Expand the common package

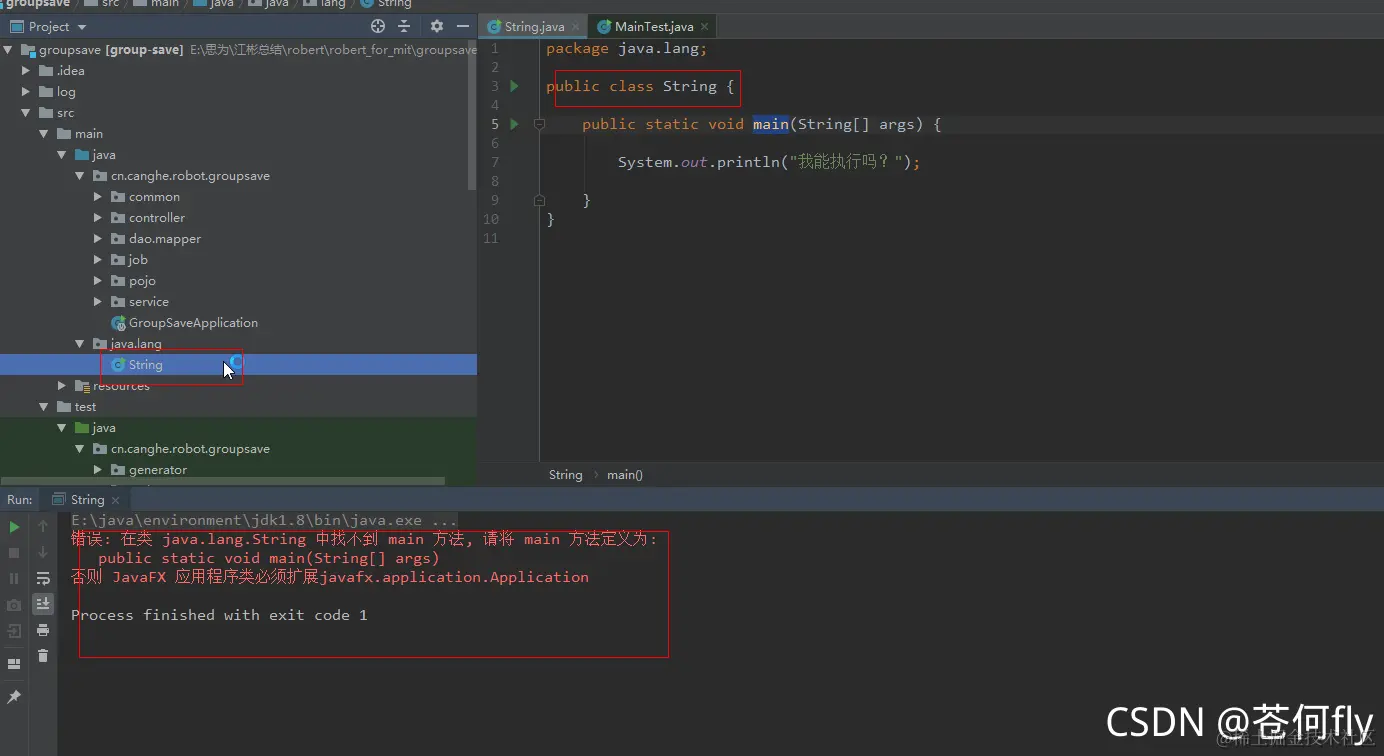(98, 197)
